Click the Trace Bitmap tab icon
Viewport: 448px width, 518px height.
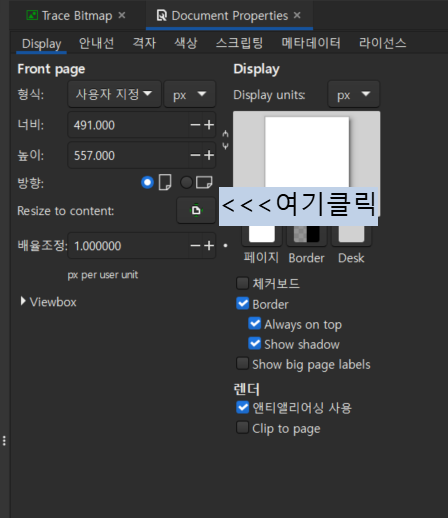tap(32, 15)
